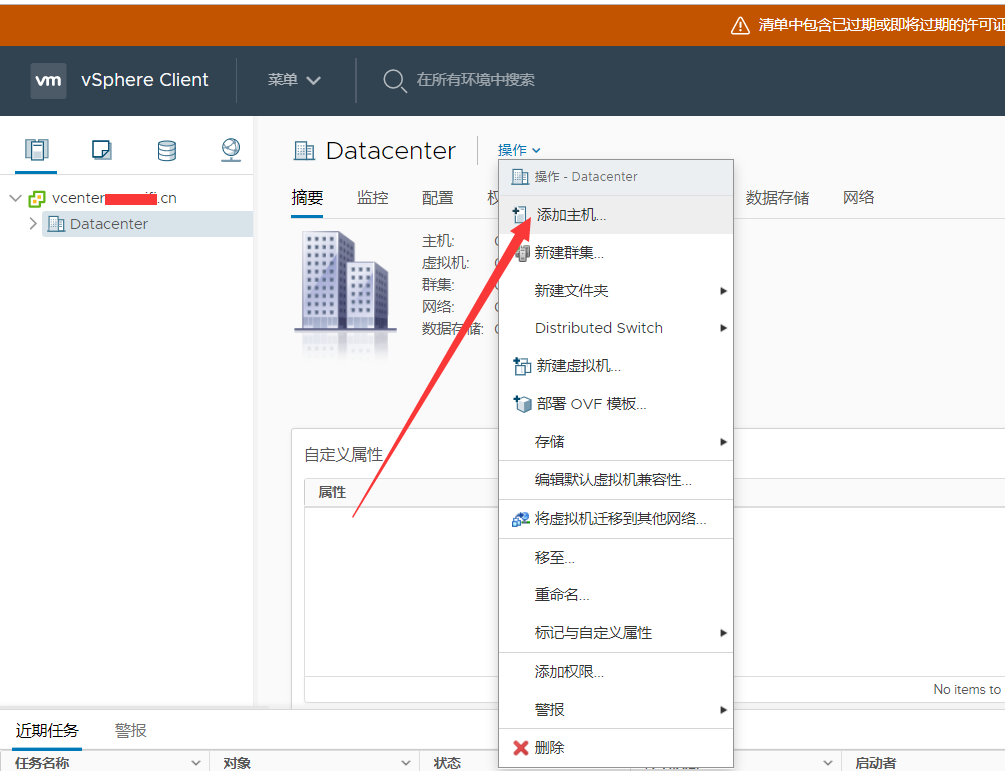Screen dimensions: 1005x771
Task: Open the Storage view icon
Action: pyautogui.click(x=167, y=150)
